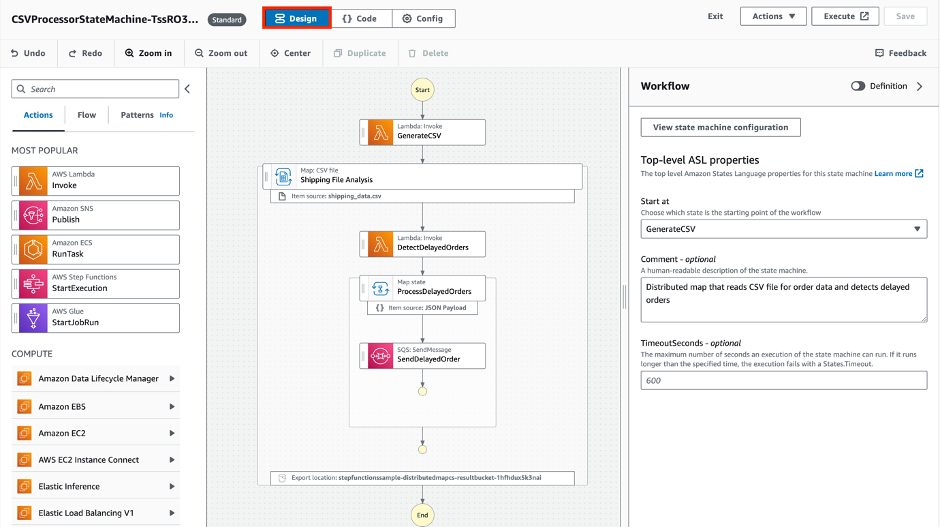The image size is (941, 527).
Task: Select the Patterns tab
Action: (x=137, y=115)
